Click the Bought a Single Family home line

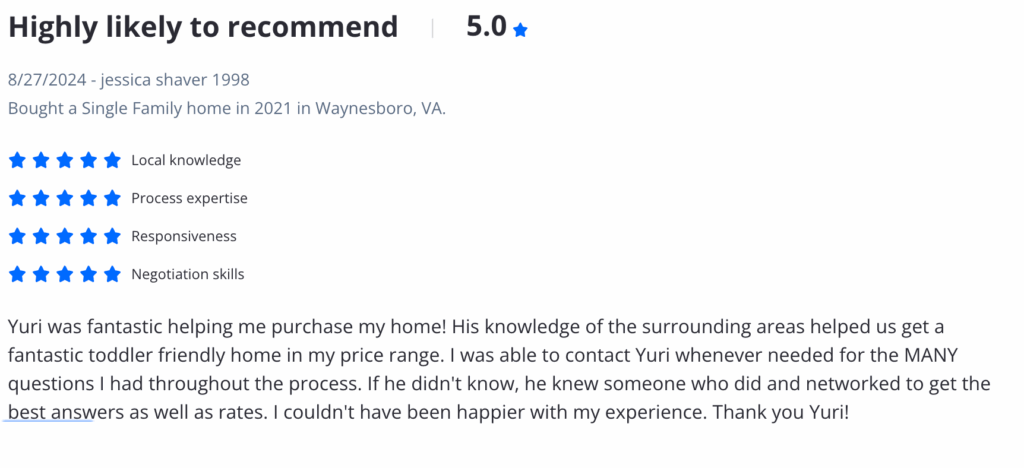[x=227, y=108]
